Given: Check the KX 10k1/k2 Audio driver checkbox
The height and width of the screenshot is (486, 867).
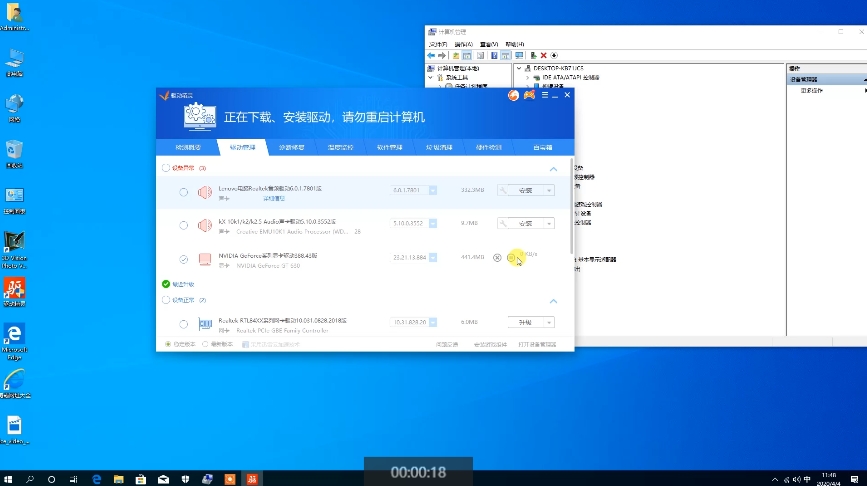Looking at the screenshot, I should (x=184, y=225).
